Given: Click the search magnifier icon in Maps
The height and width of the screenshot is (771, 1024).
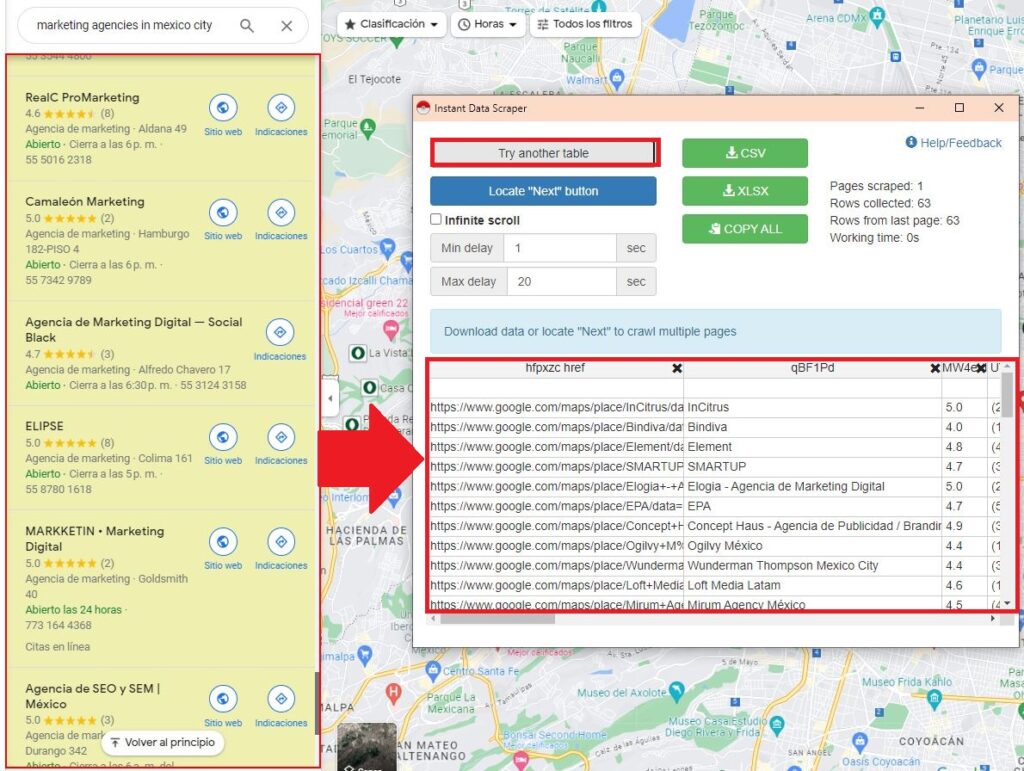Looking at the screenshot, I should pos(246,25).
